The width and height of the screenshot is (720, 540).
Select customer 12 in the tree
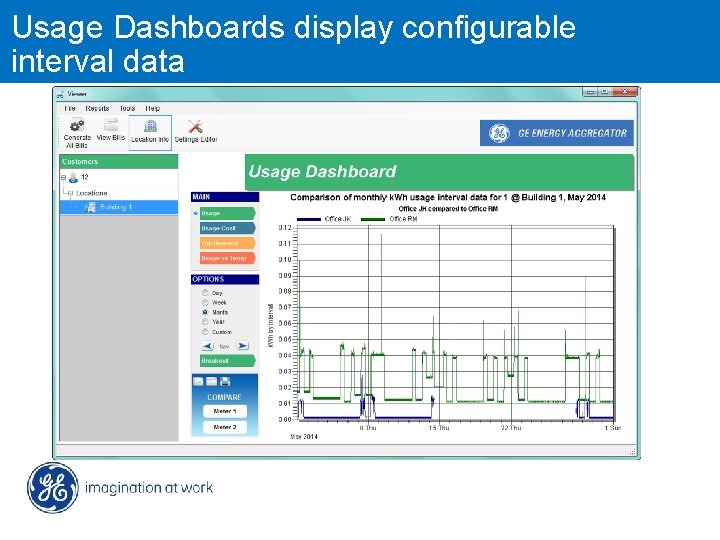(x=84, y=177)
